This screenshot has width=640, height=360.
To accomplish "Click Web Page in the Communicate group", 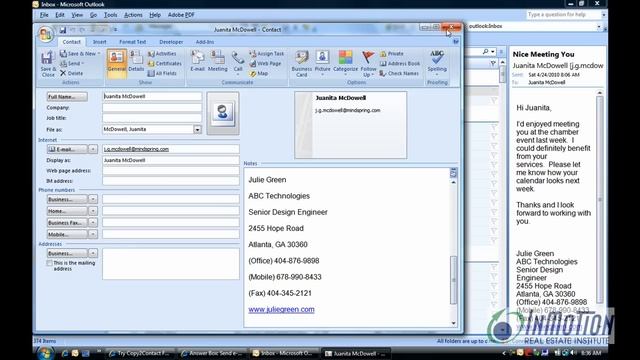I will pyautogui.click(x=265, y=63).
